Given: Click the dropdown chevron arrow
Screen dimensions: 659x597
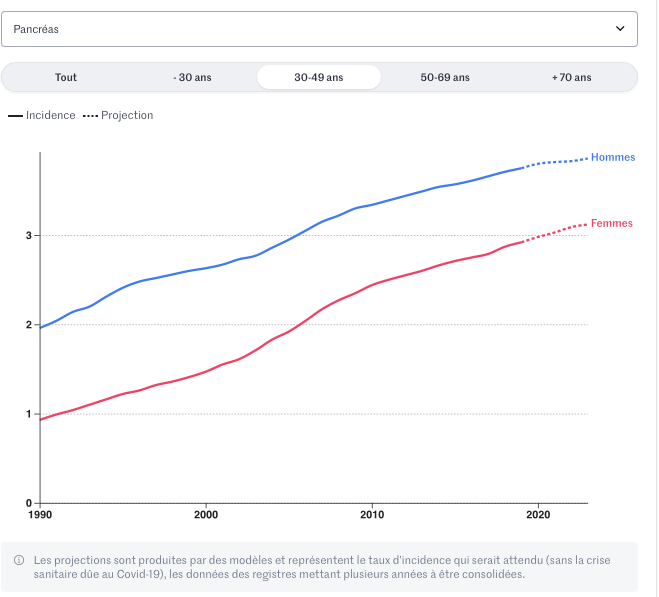Looking at the screenshot, I should [x=619, y=29].
